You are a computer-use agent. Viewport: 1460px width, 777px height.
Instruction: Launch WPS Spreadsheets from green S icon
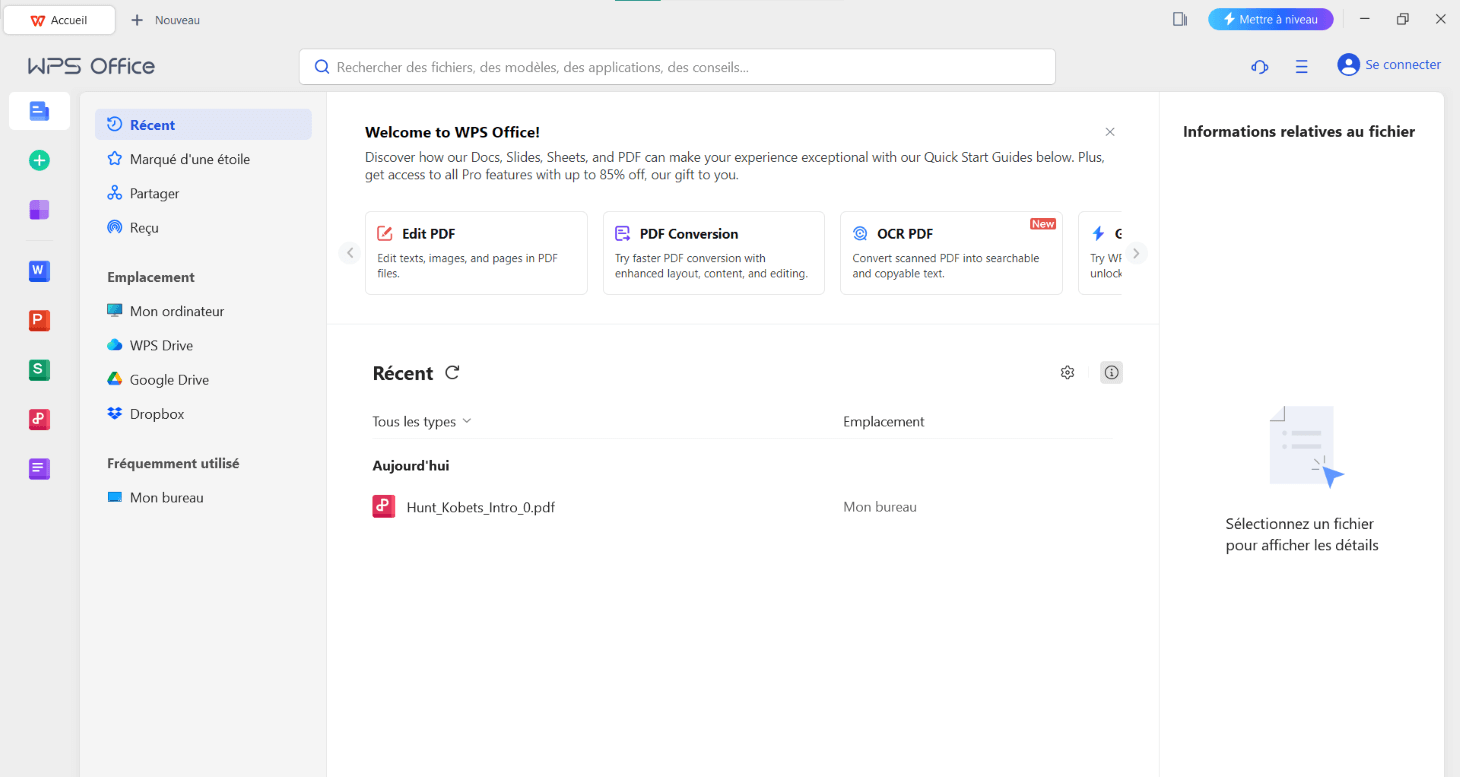[x=39, y=370]
